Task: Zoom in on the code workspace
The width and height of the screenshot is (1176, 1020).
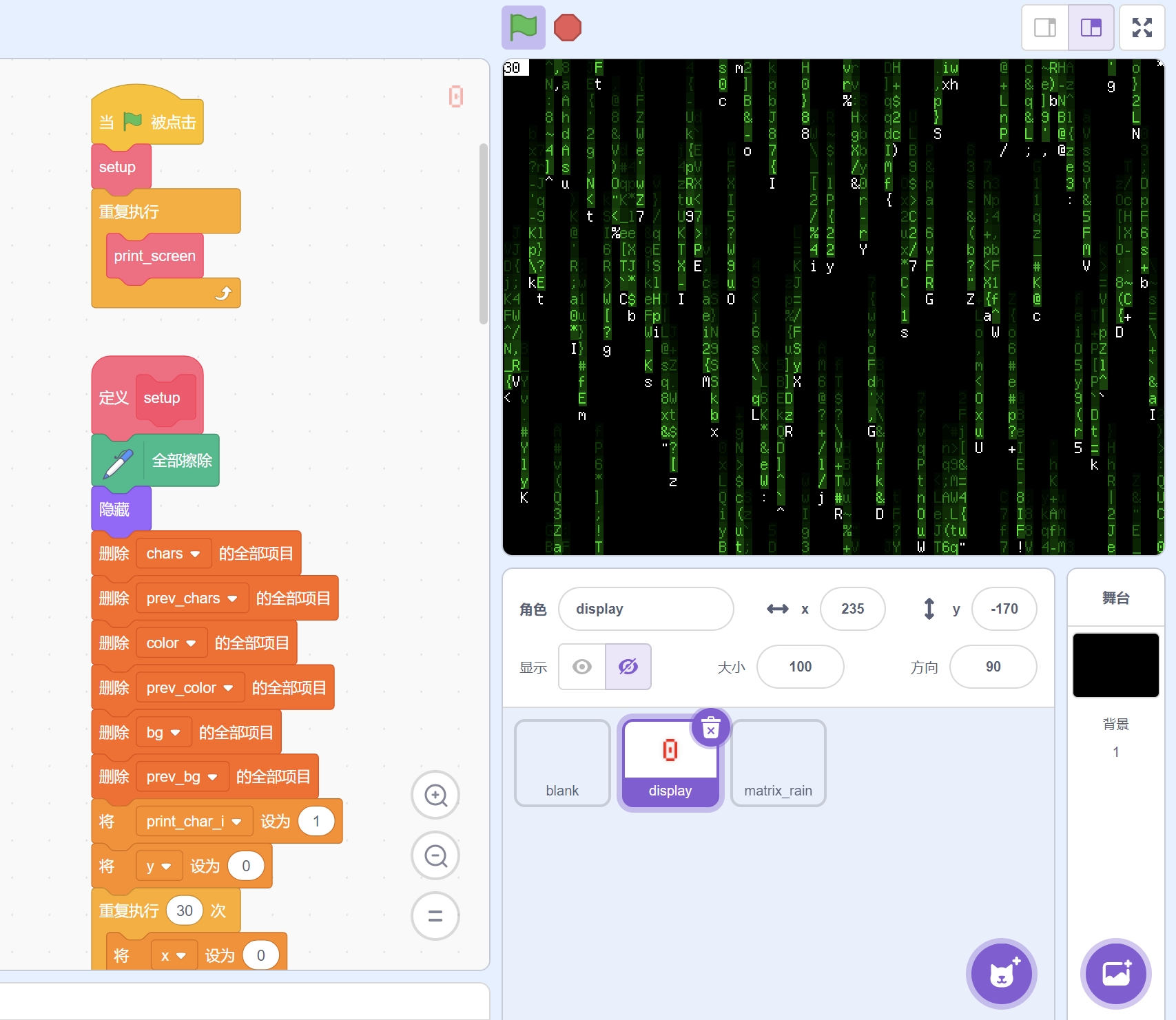Action: click(435, 795)
